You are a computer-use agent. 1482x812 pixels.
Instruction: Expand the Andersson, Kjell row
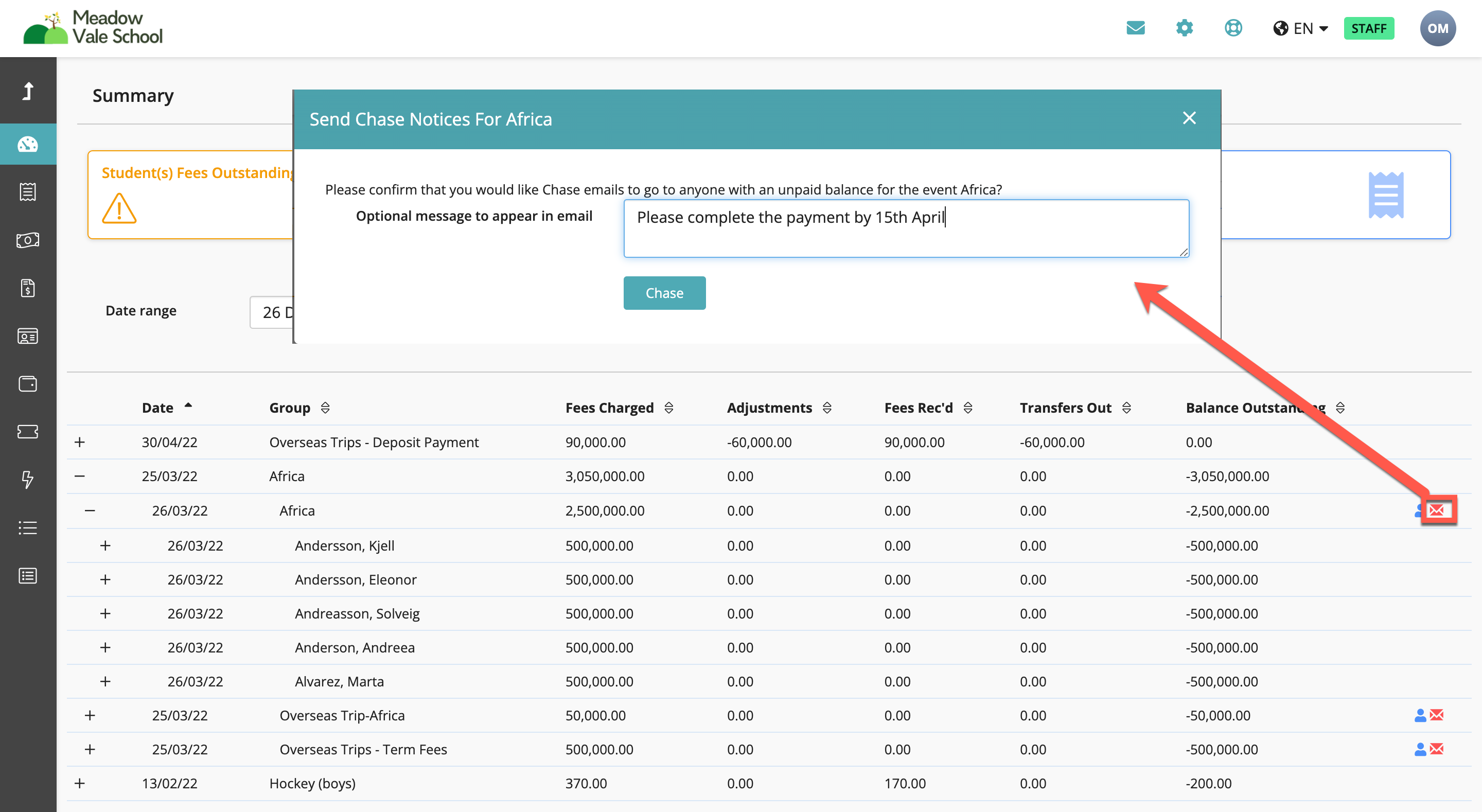coord(105,545)
